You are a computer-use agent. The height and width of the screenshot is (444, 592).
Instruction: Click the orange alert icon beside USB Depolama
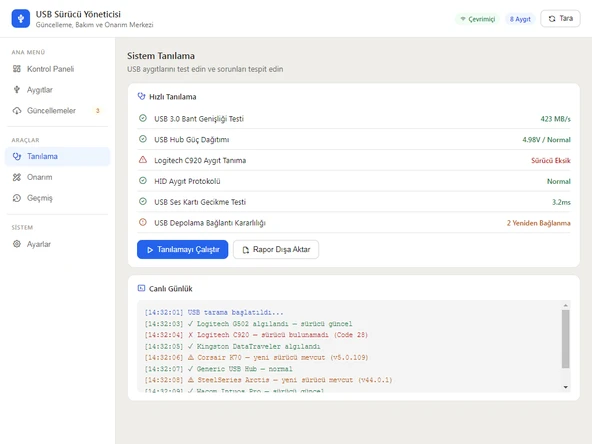143,222
